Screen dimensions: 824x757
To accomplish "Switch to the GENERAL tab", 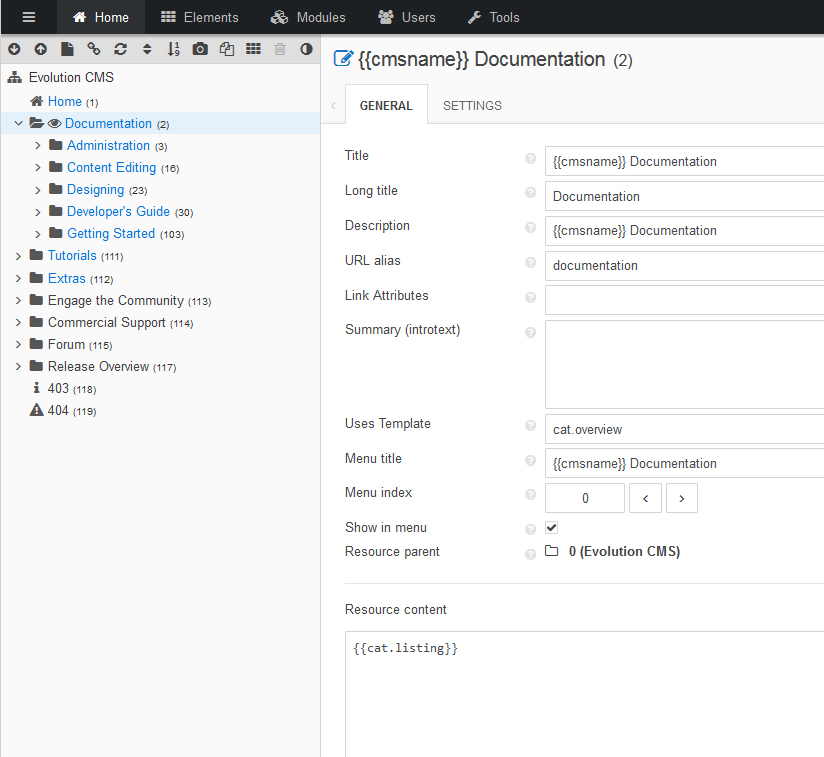I will coord(386,105).
